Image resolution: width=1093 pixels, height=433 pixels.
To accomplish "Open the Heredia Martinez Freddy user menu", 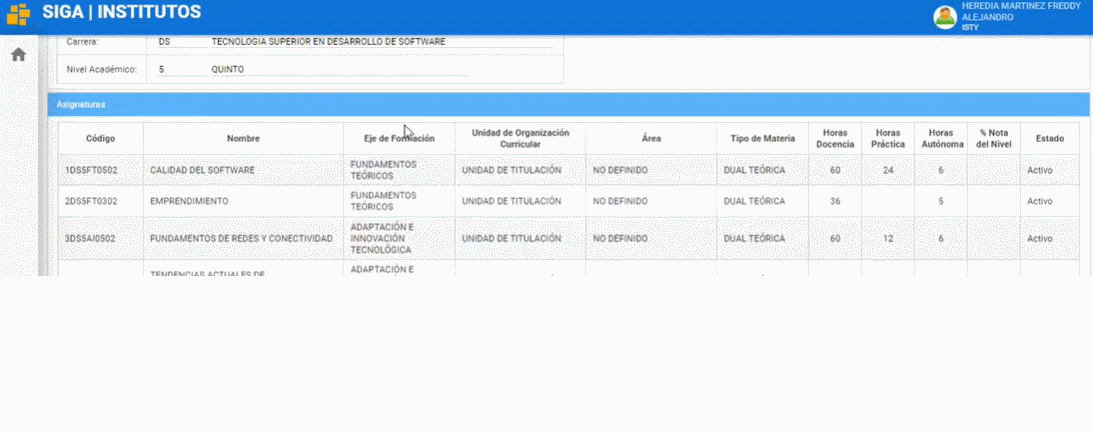I will coord(1020,17).
